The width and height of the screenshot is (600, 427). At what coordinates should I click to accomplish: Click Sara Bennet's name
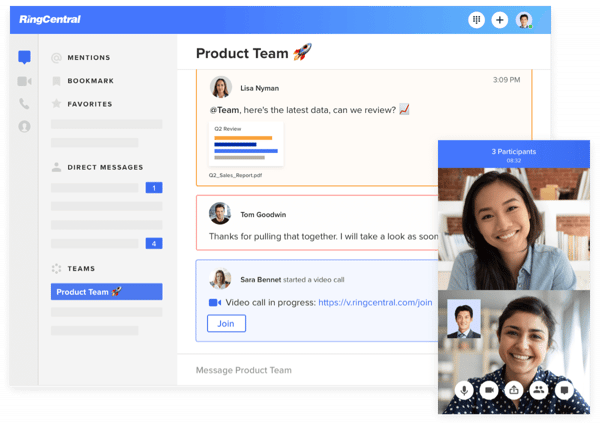pos(261,280)
